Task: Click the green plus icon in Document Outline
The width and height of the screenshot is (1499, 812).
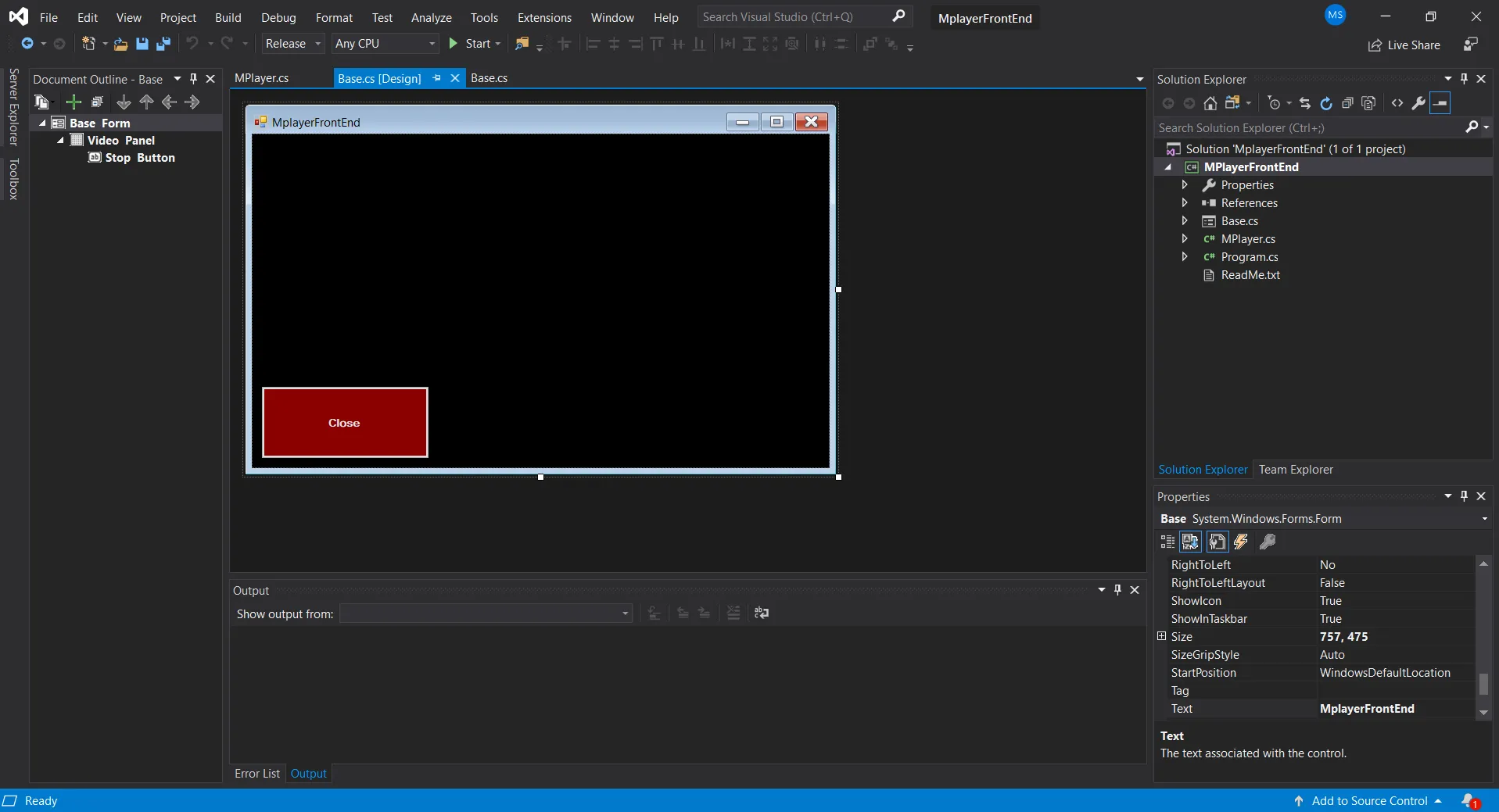Action: [x=74, y=102]
